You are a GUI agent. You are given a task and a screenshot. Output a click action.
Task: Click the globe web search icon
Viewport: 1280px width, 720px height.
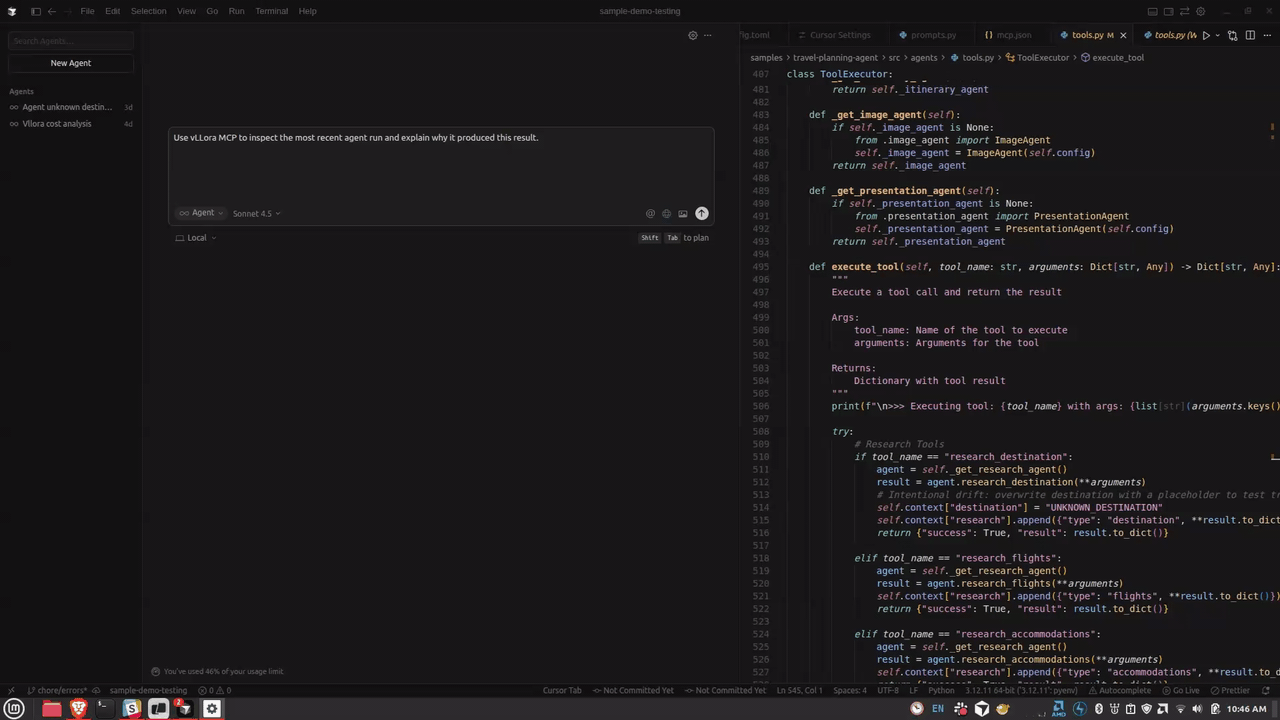click(666, 213)
